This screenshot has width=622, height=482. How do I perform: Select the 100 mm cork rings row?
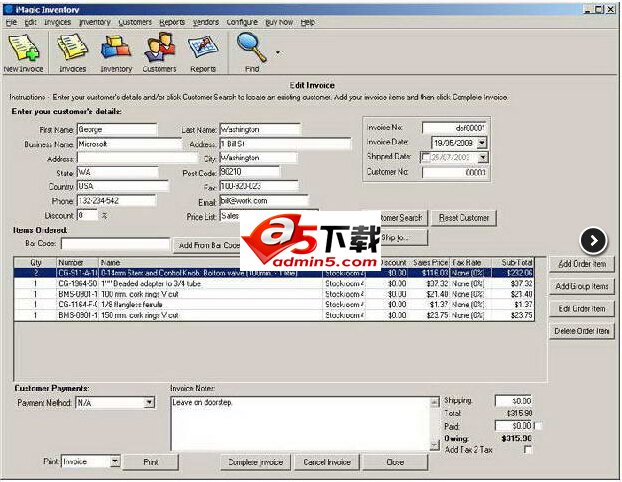pos(274,294)
